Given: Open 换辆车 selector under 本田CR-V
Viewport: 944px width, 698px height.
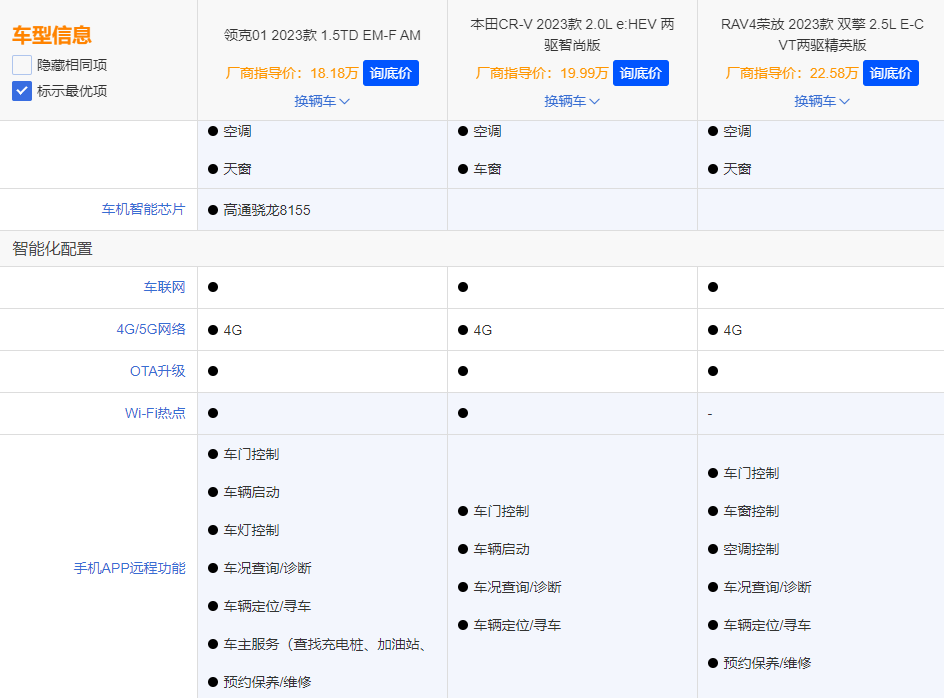Looking at the screenshot, I should click(572, 101).
